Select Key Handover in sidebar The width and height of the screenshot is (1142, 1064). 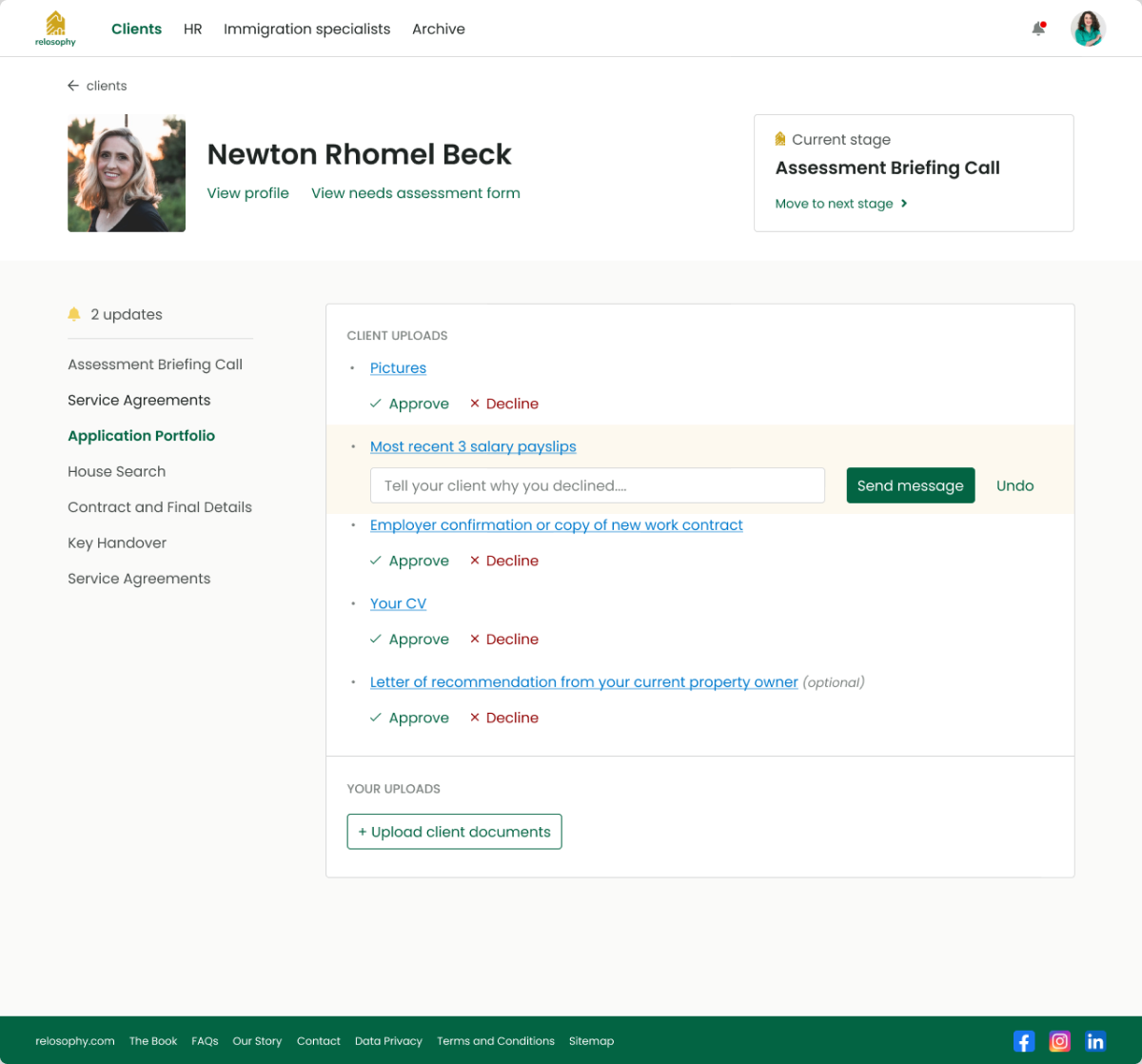click(117, 542)
